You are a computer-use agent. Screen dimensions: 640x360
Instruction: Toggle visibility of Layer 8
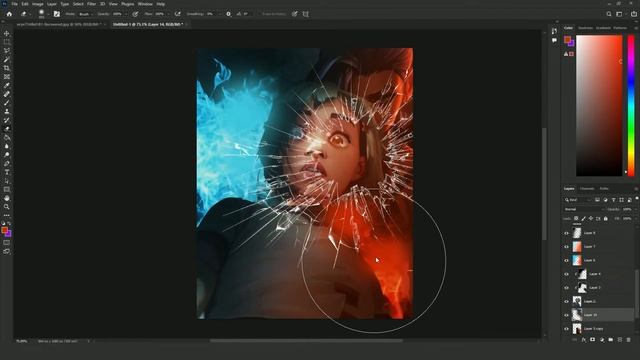(566, 233)
